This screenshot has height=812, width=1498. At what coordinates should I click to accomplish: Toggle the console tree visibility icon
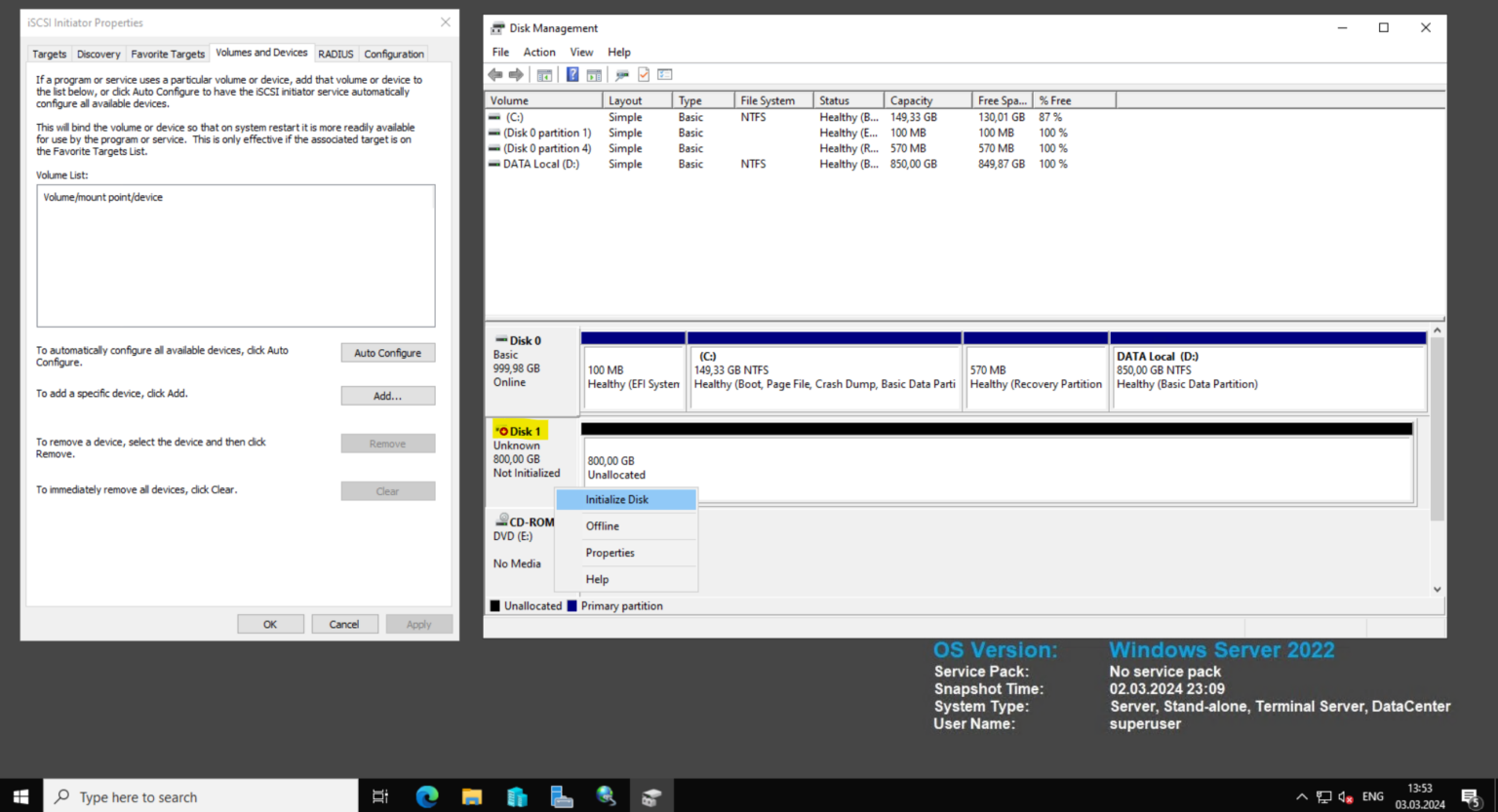click(x=544, y=74)
